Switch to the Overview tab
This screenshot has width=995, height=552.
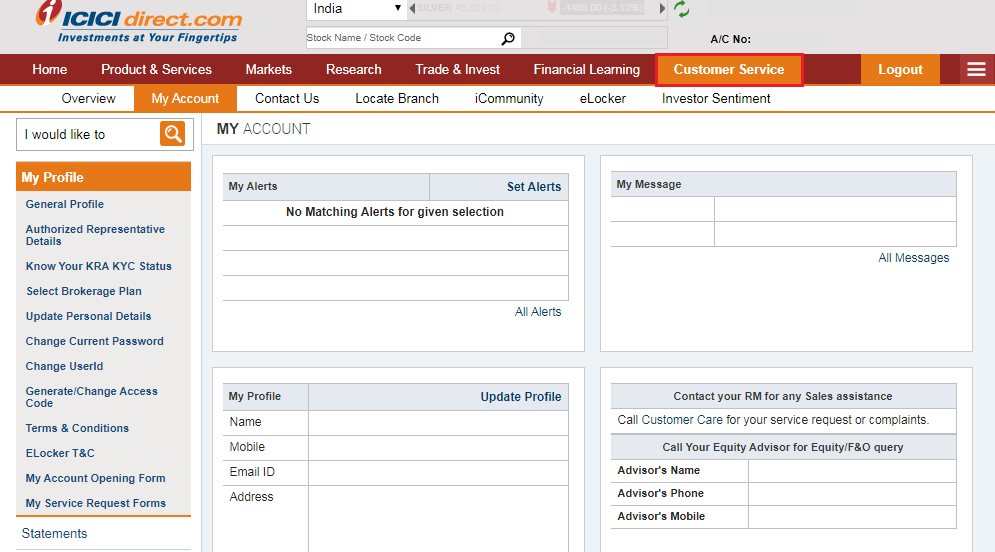[88, 98]
